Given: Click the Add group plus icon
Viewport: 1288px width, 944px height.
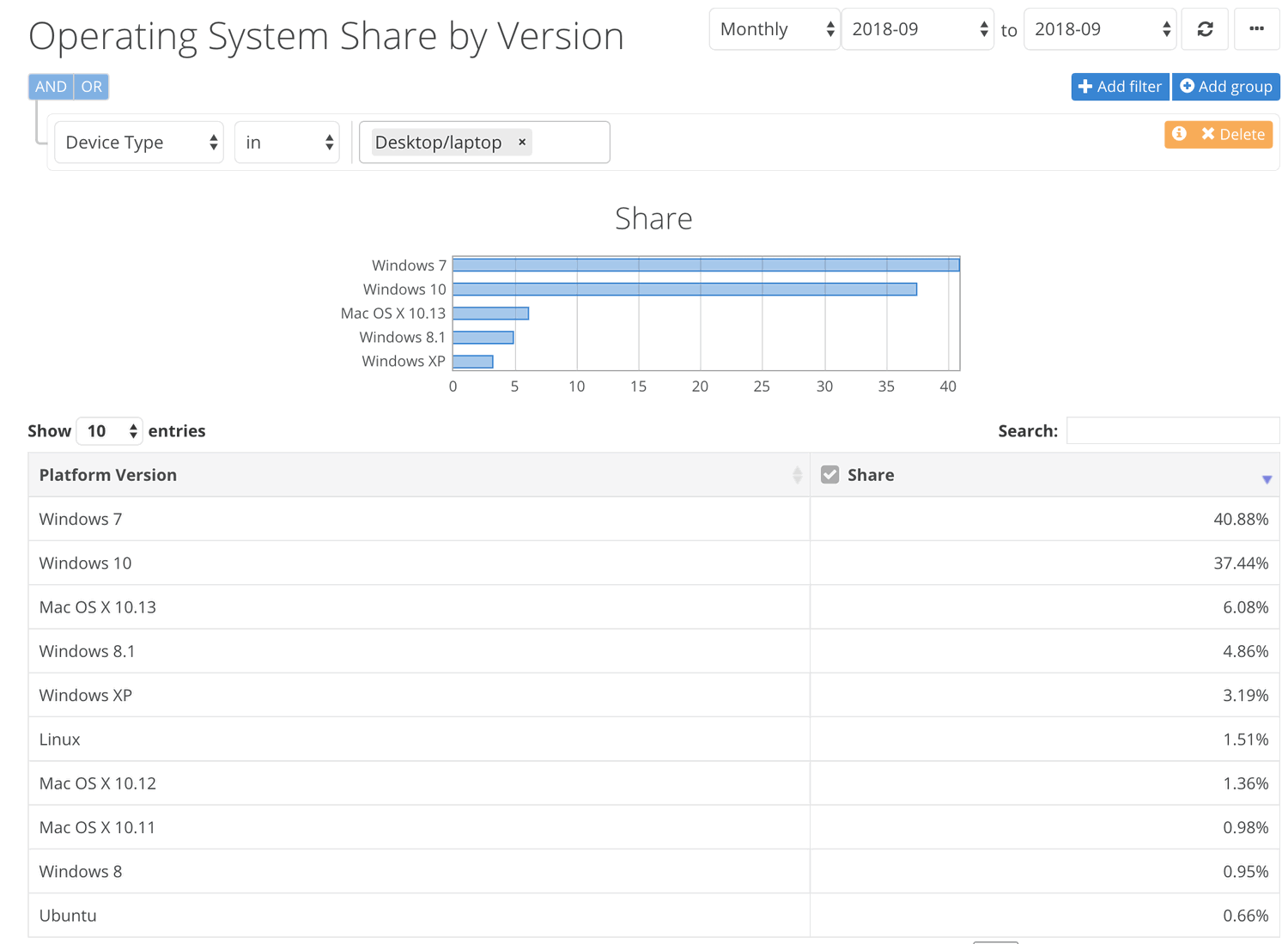Looking at the screenshot, I should pos(1186,86).
